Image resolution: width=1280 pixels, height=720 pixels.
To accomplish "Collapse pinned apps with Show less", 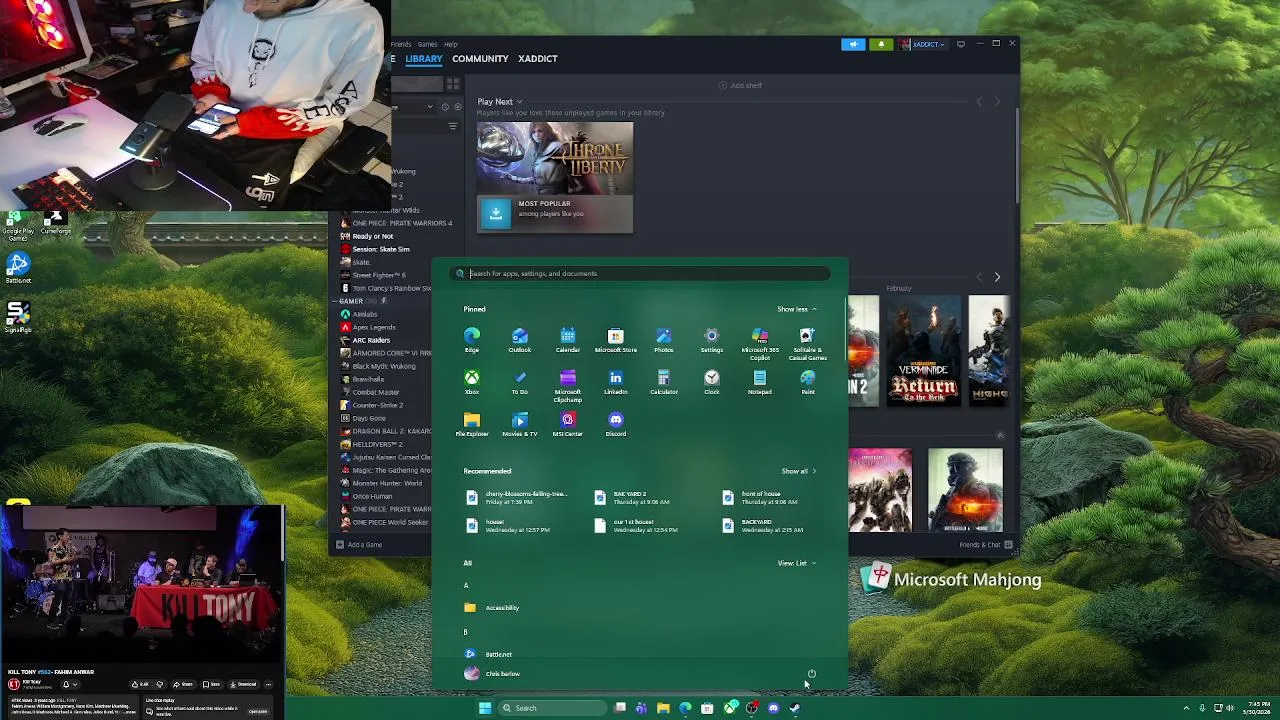I will 797,309.
